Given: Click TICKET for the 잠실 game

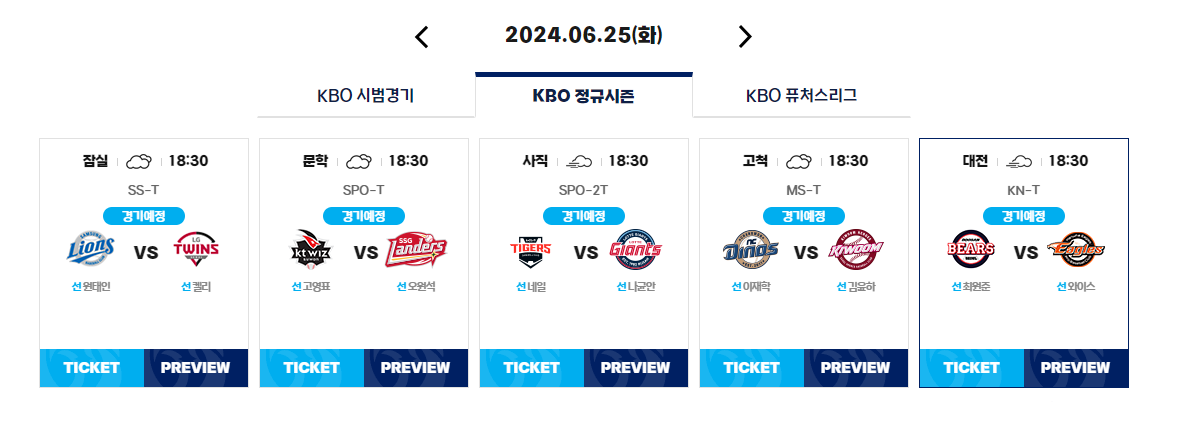Looking at the screenshot, I should click(92, 368).
